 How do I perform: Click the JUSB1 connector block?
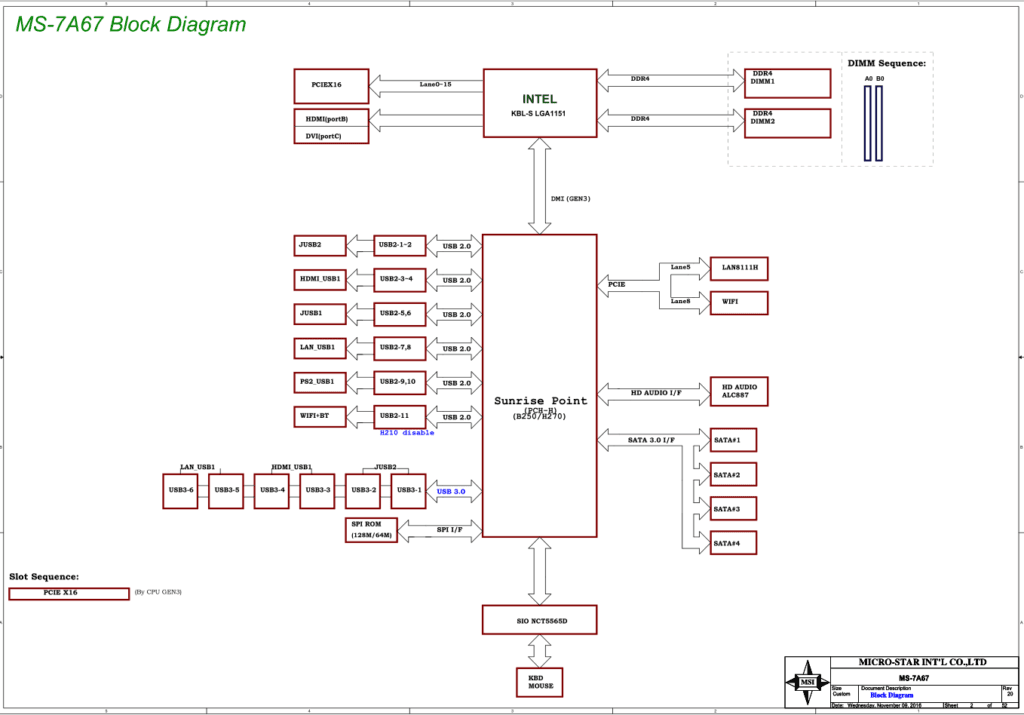(320, 314)
